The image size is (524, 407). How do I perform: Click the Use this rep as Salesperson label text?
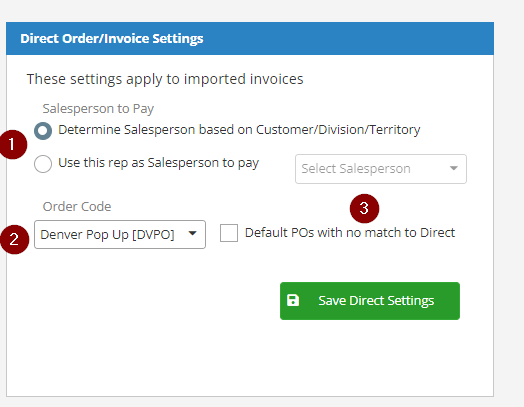[x=158, y=163]
